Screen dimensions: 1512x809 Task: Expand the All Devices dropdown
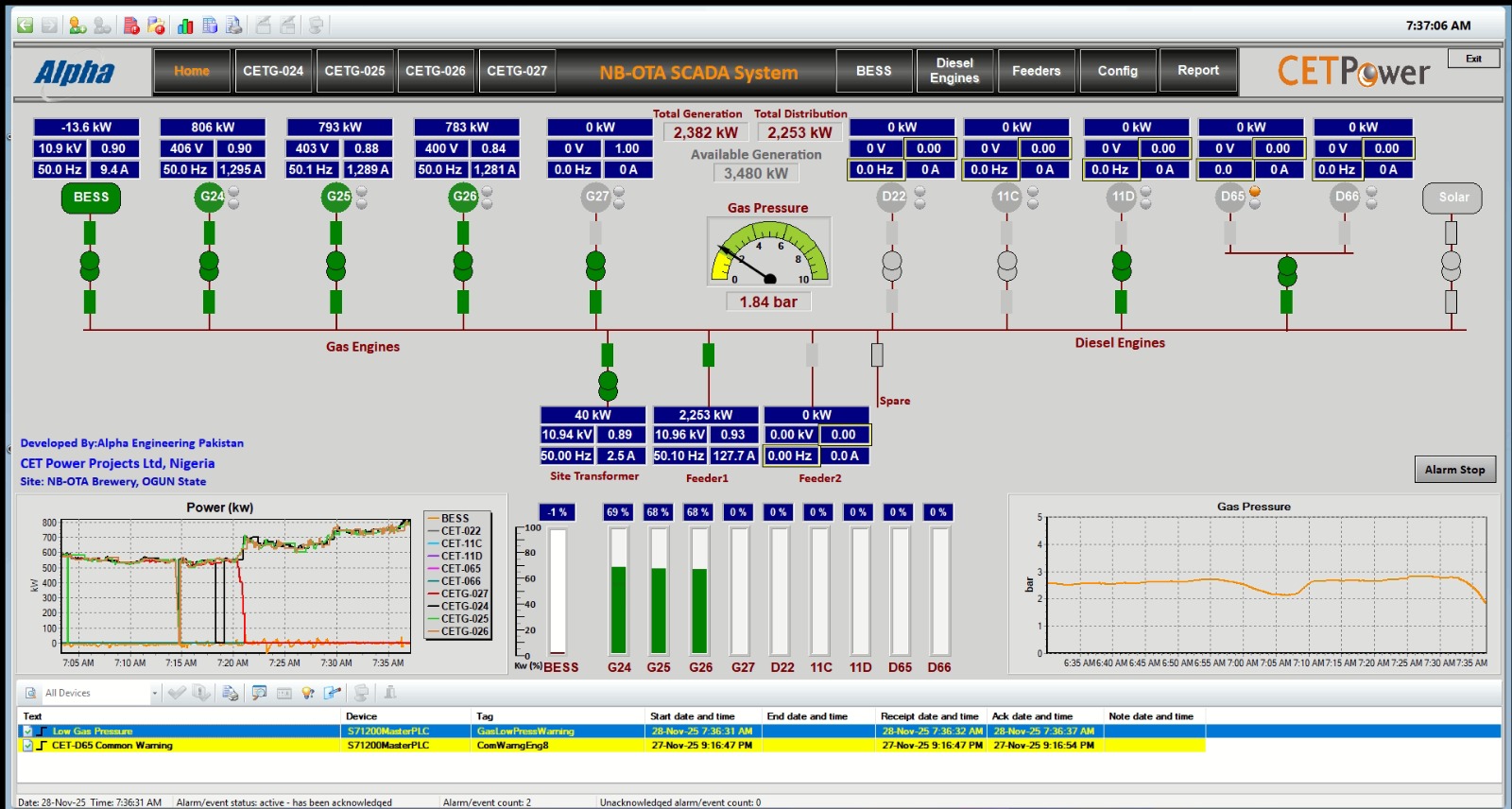pyautogui.click(x=155, y=694)
